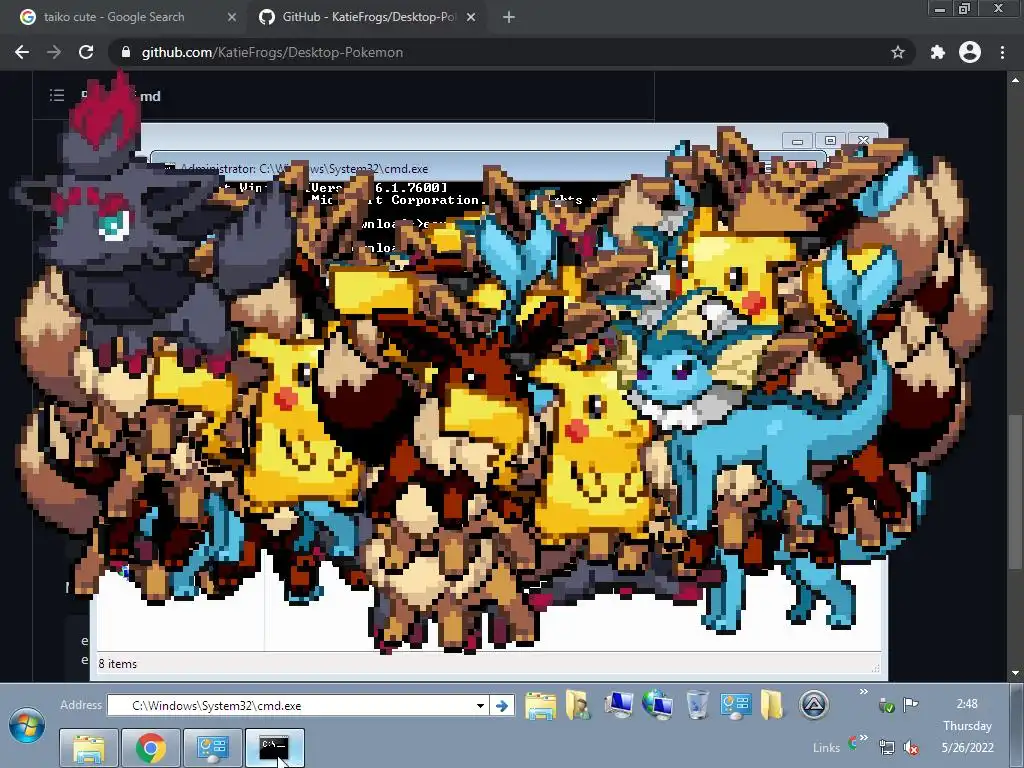Switch to the cmd.exe taskbar button
The image size is (1024, 768).
[x=274, y=748]
